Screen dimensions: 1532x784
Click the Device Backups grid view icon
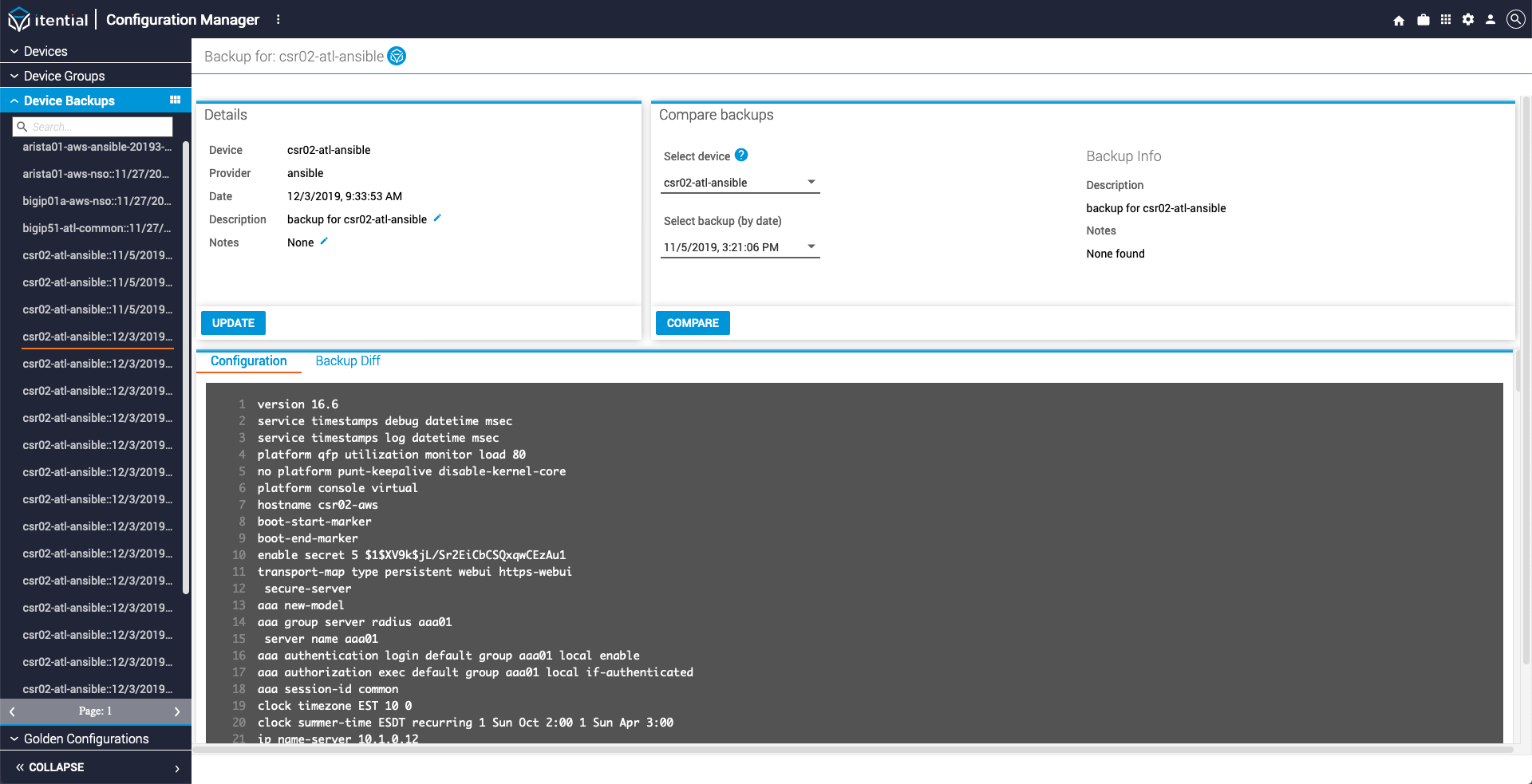click(x=176, y=100)
